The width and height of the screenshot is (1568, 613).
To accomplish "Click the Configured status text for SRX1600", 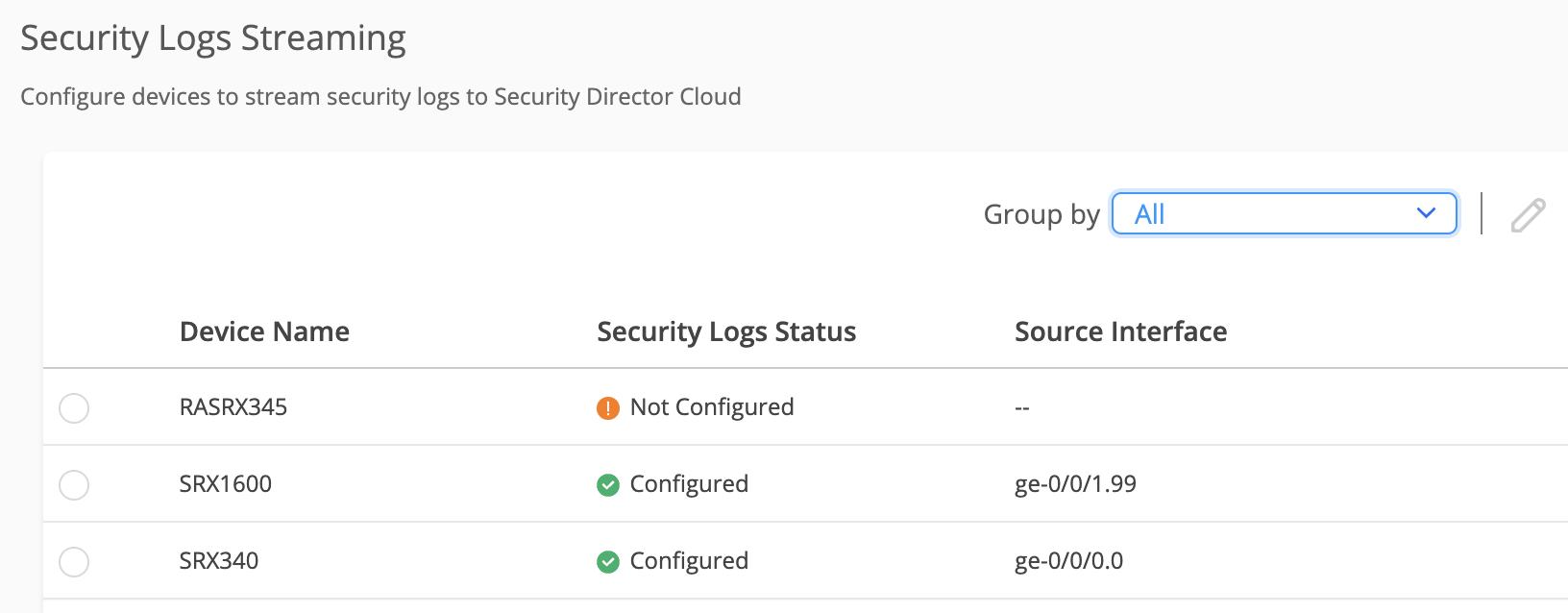I will coord(689,484).
